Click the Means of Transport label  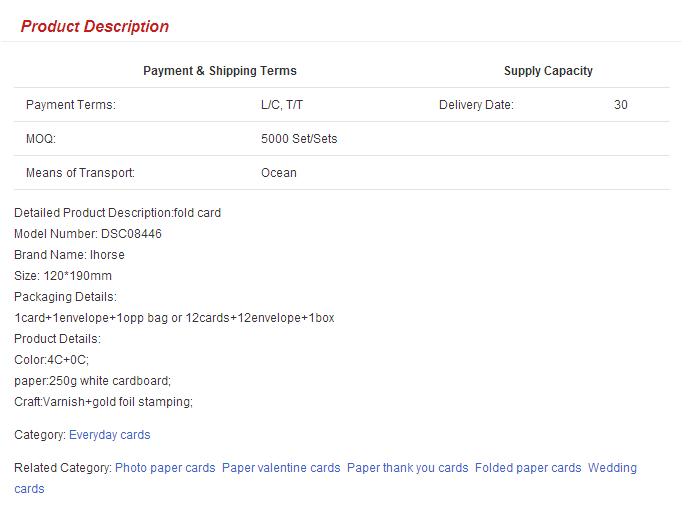coord(80,173)
